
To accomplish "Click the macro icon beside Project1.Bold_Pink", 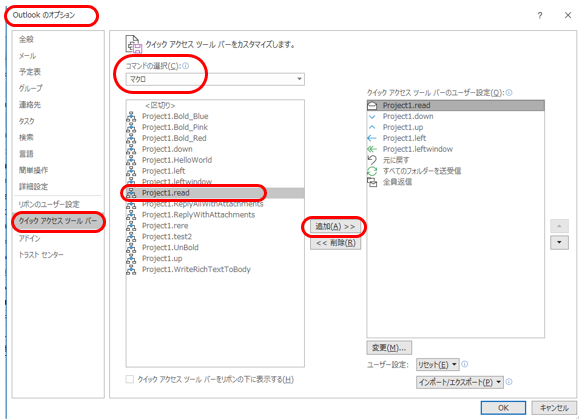I will pyautogui.click(x=131, y=127).
